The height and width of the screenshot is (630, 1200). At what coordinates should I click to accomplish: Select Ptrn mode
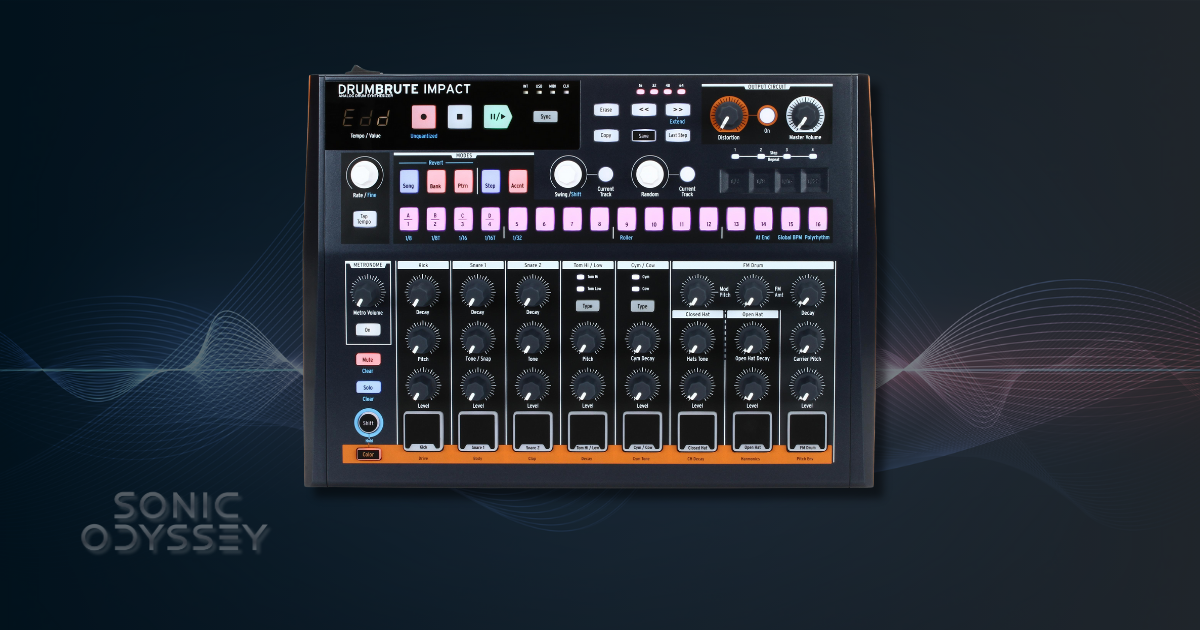coord(463,181)
